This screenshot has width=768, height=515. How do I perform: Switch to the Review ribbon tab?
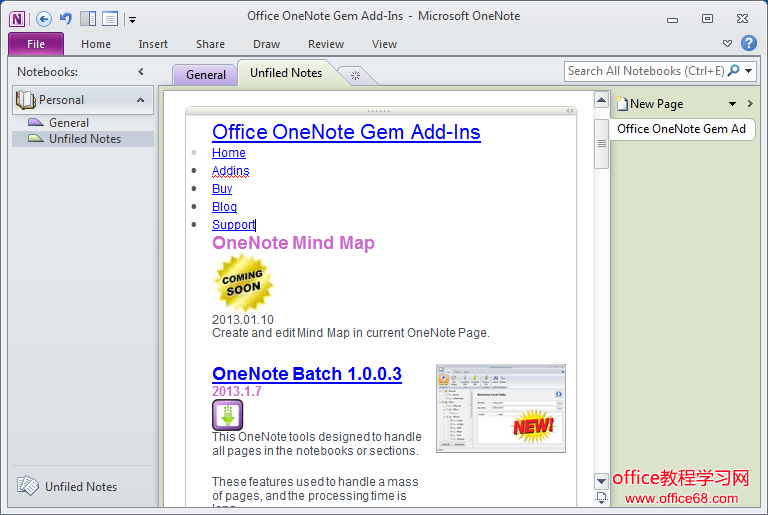click(x=326, y=44)
